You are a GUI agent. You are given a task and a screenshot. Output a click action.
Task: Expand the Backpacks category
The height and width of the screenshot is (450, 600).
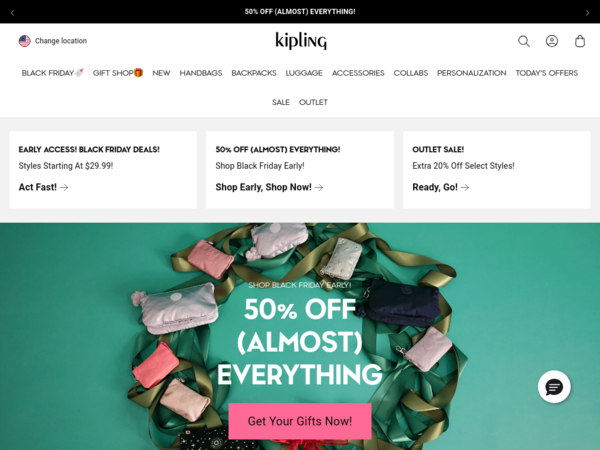click(254, 73)
